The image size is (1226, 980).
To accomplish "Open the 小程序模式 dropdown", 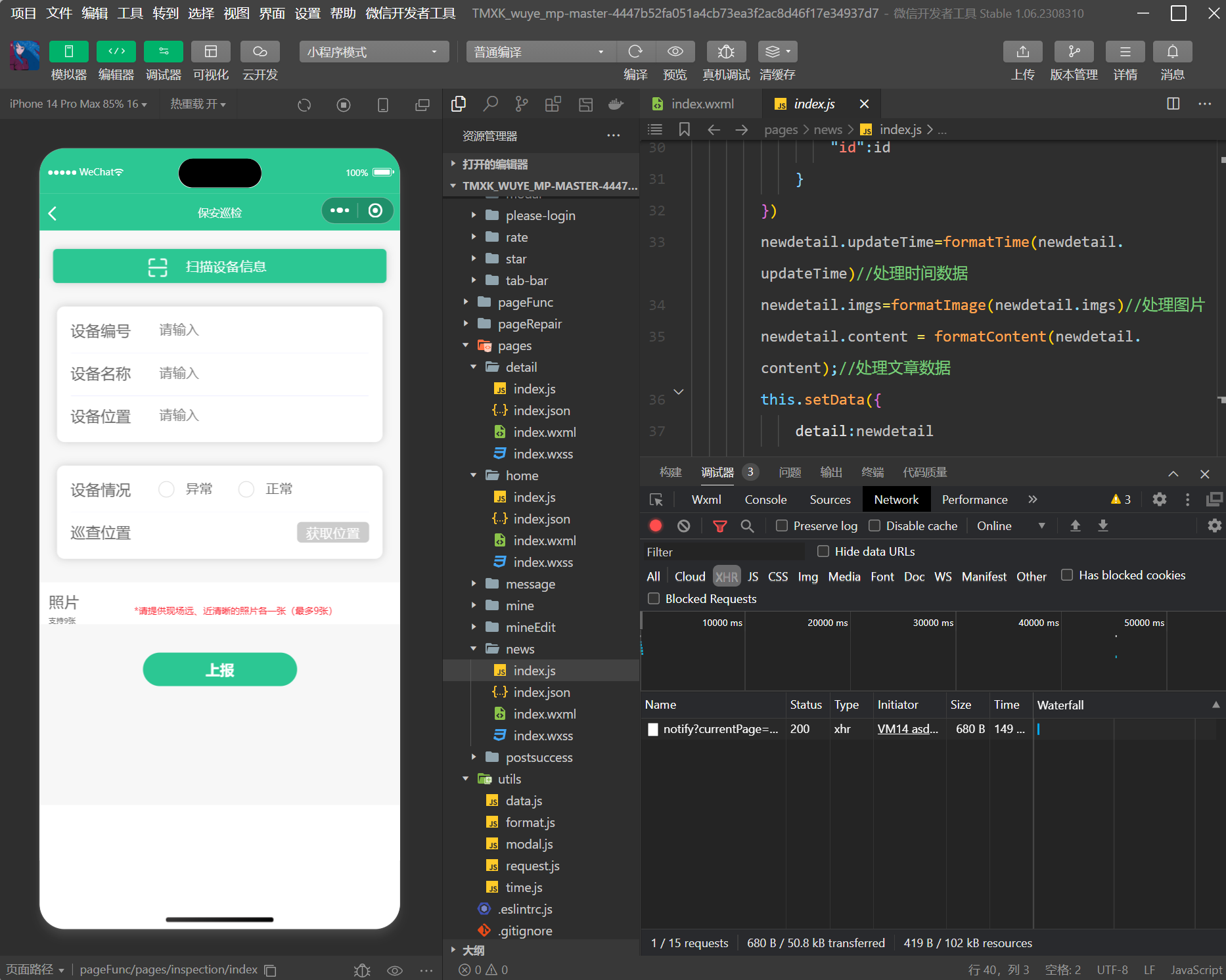I will [x=374, y=52].
